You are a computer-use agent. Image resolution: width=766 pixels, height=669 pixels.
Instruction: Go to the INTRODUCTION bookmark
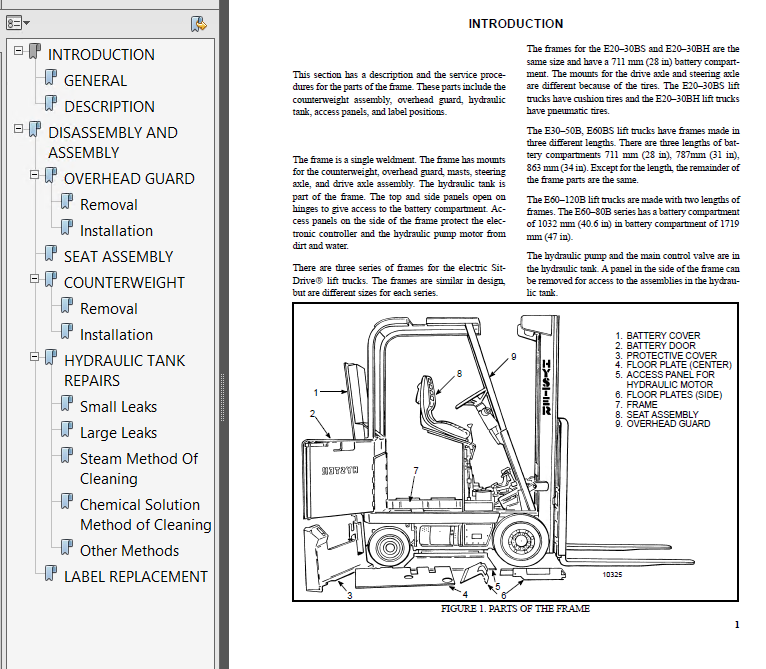(101, 55)
